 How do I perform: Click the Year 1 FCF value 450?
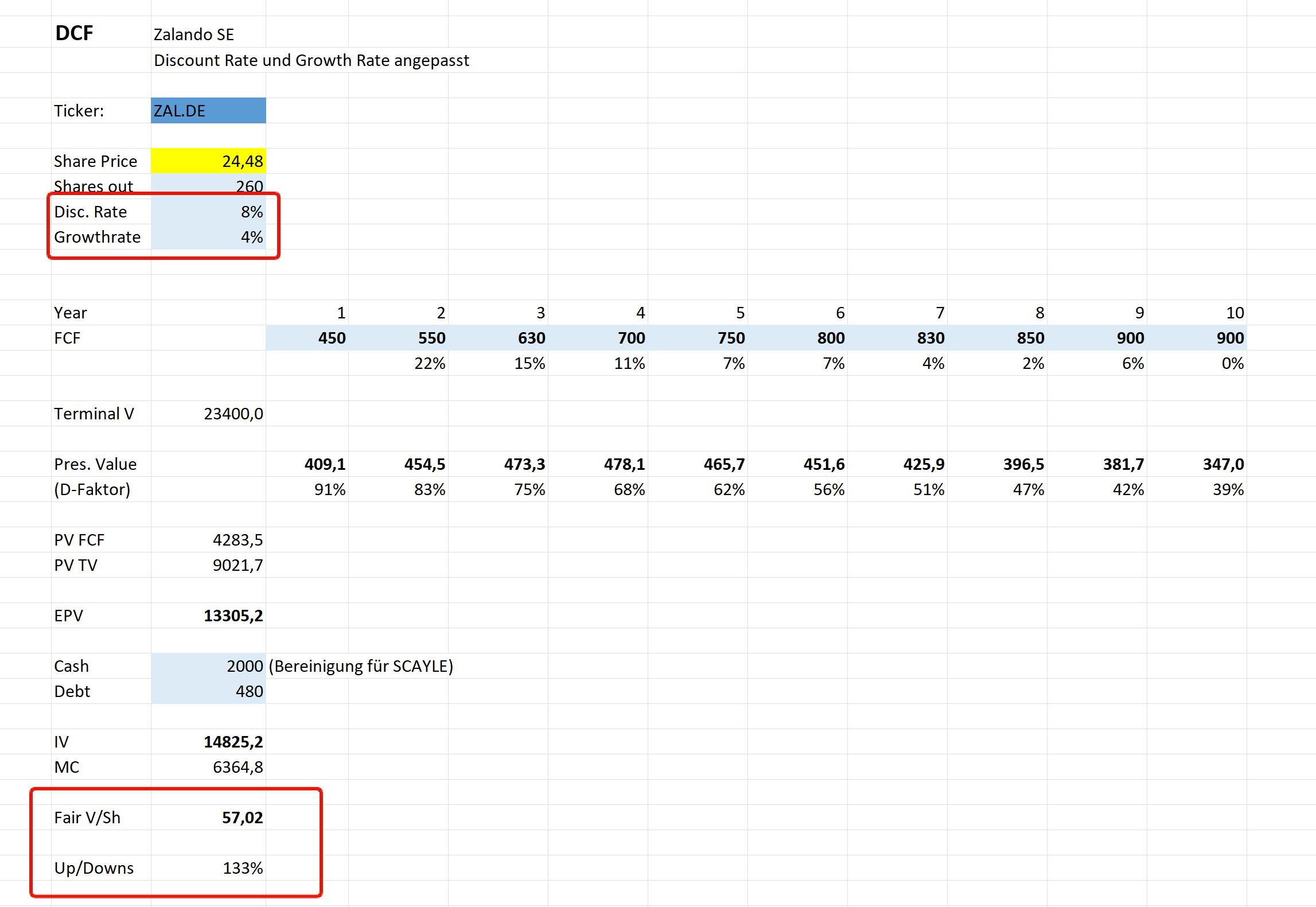click(x=307, y=338)
